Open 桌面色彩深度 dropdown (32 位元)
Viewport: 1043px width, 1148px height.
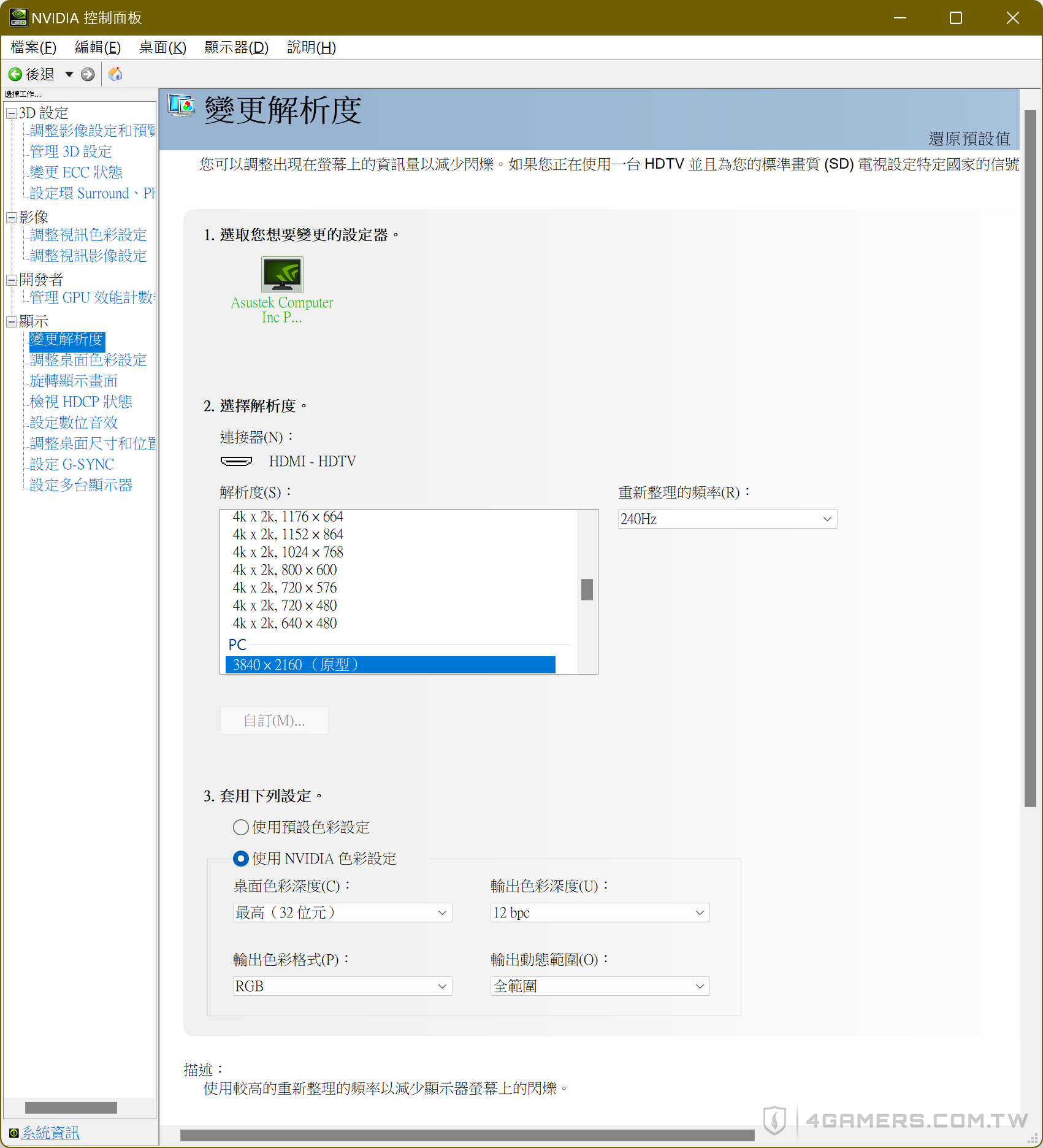tap(342, 913)
